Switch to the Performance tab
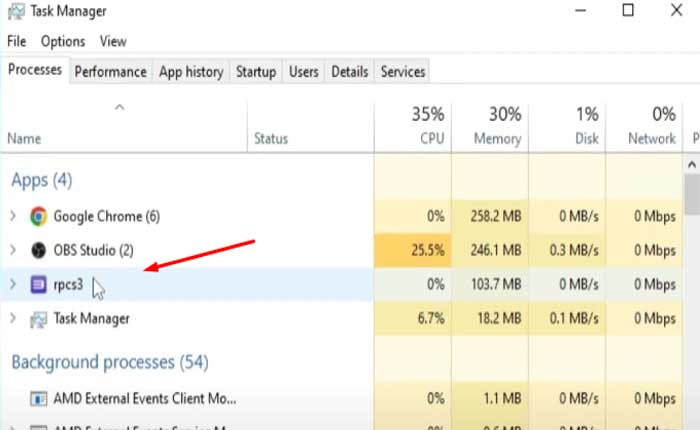 point(111,72)
